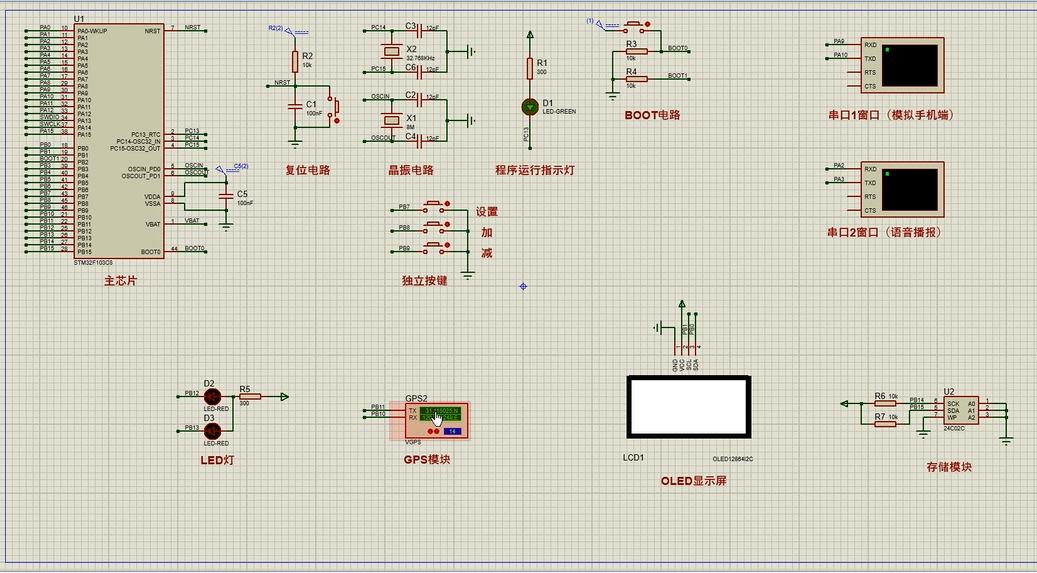1037x573 pixels.
Task: Click the GPS2 module component
Action: tap(437, 421)
